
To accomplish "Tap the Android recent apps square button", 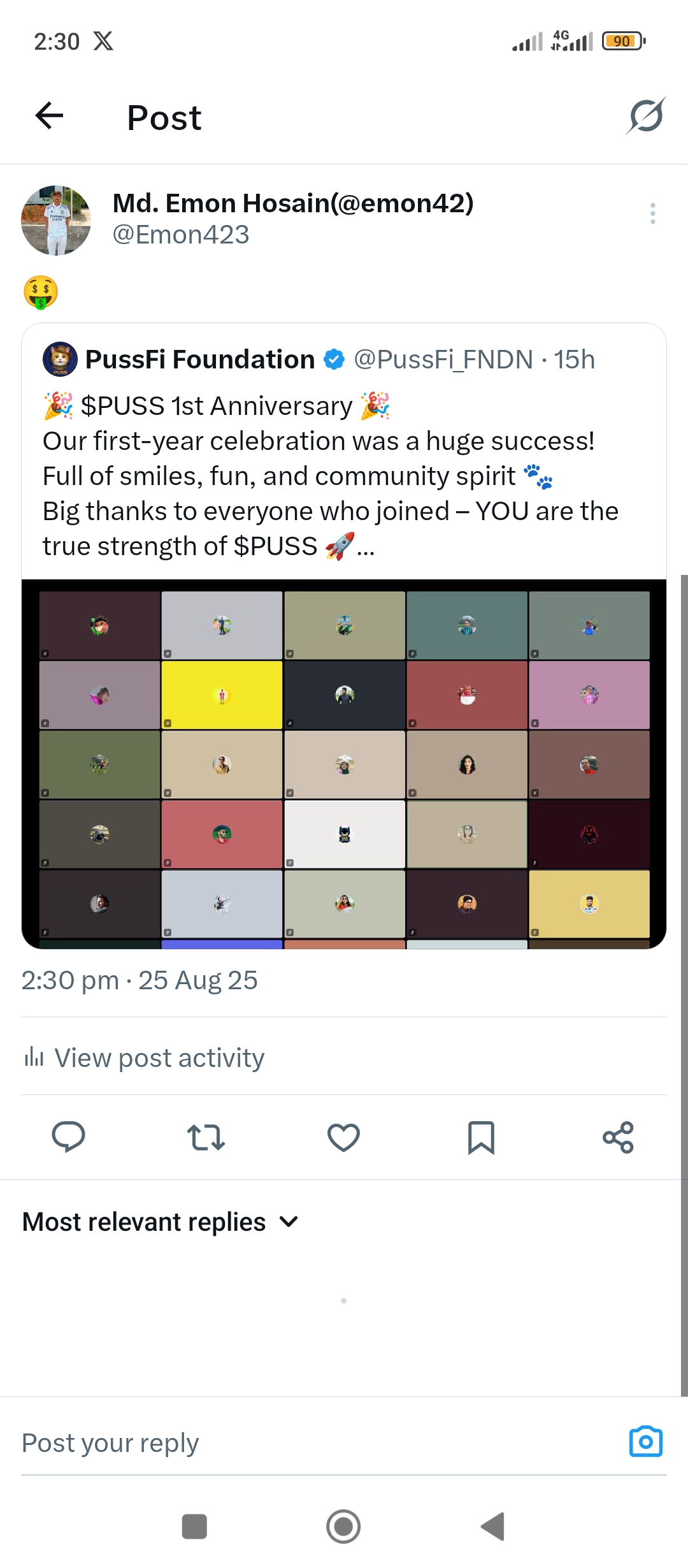I will pyautogui.click(x=194, y=1527).
